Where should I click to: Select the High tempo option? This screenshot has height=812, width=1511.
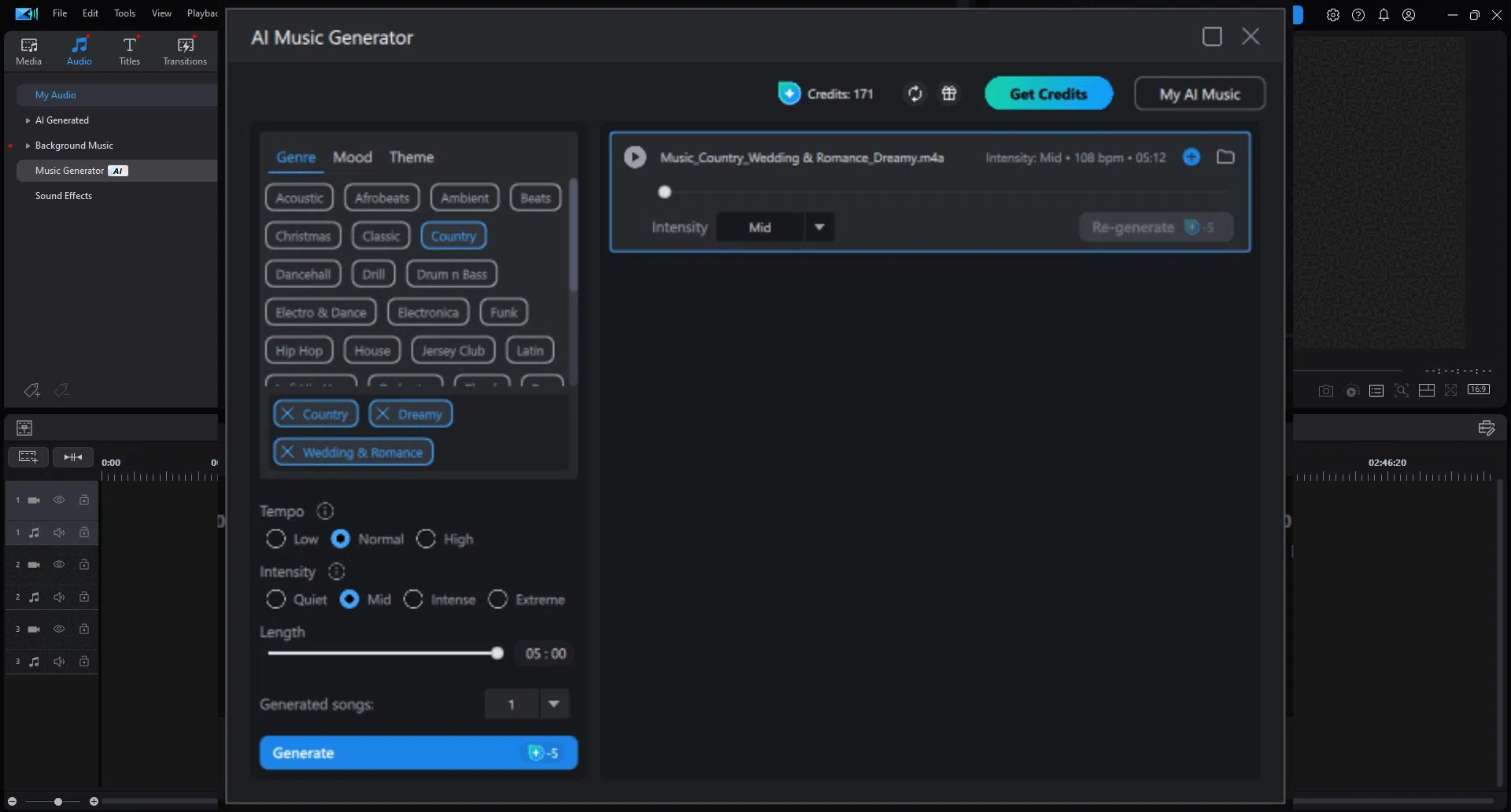(x=427, y=539)
